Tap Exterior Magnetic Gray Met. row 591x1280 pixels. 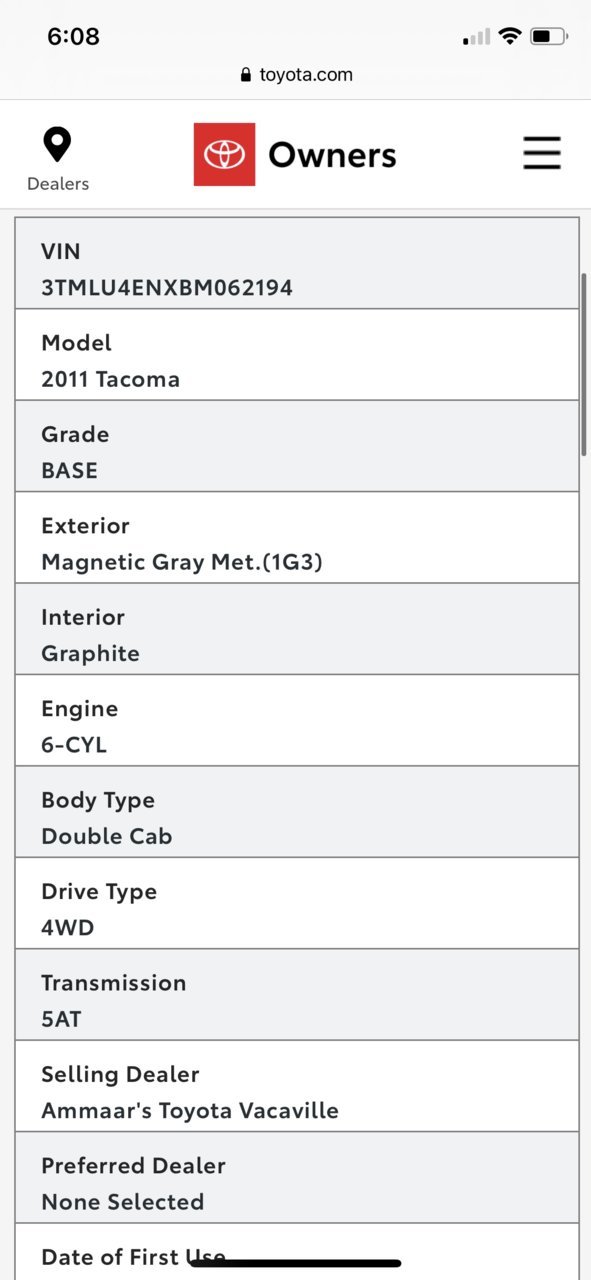[x=297, y=538]
